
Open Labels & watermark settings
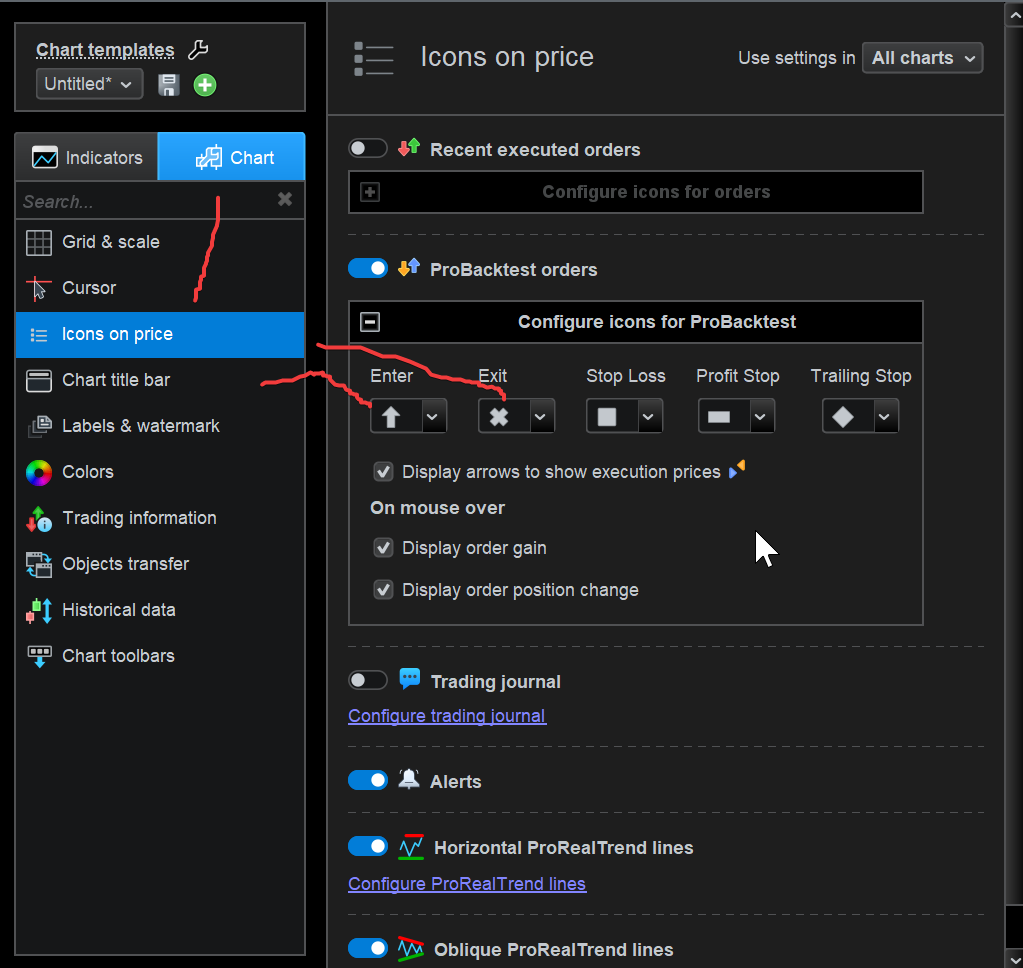tap(160, 427)
